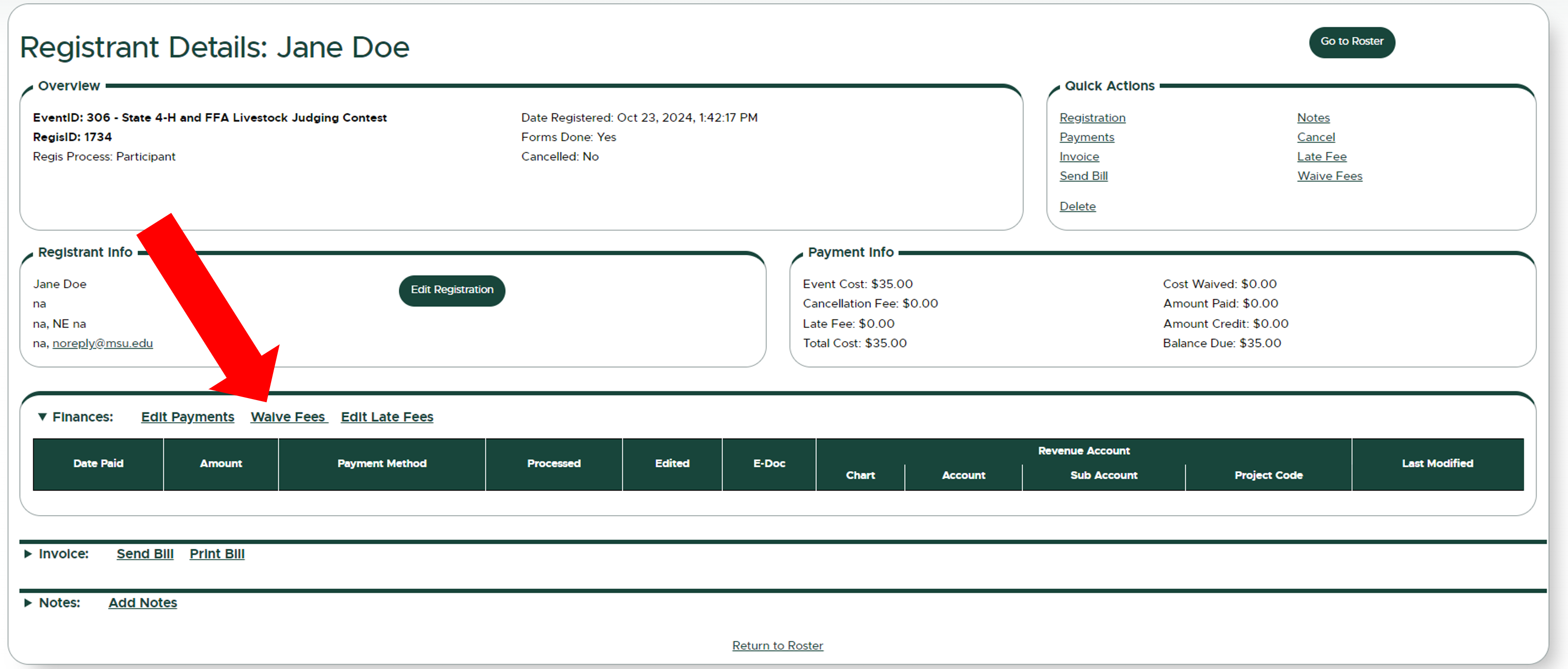Open Waive Fees in Finances section
Image resolution: width=1568 pixels, height=669 pixels.
289,417
